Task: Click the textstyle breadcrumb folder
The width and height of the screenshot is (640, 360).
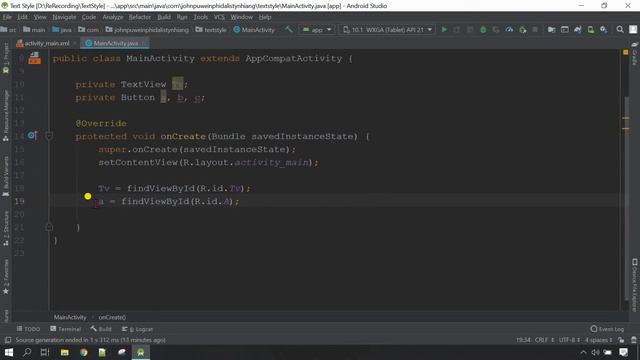Action: [x=211, y=29]
